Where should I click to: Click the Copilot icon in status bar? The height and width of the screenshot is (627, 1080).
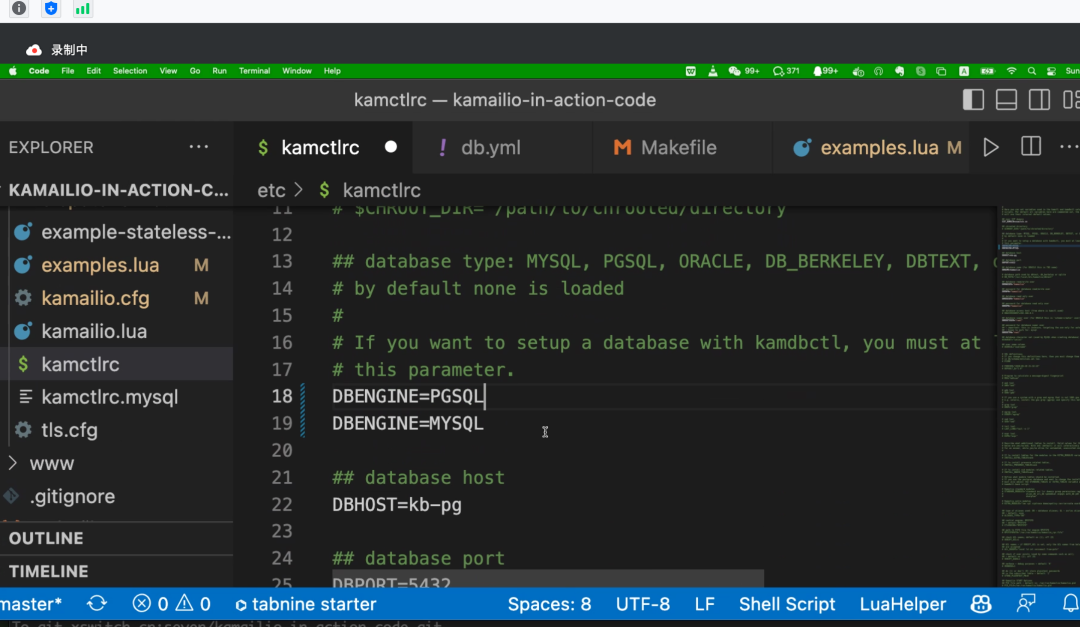tap(980, 604)
